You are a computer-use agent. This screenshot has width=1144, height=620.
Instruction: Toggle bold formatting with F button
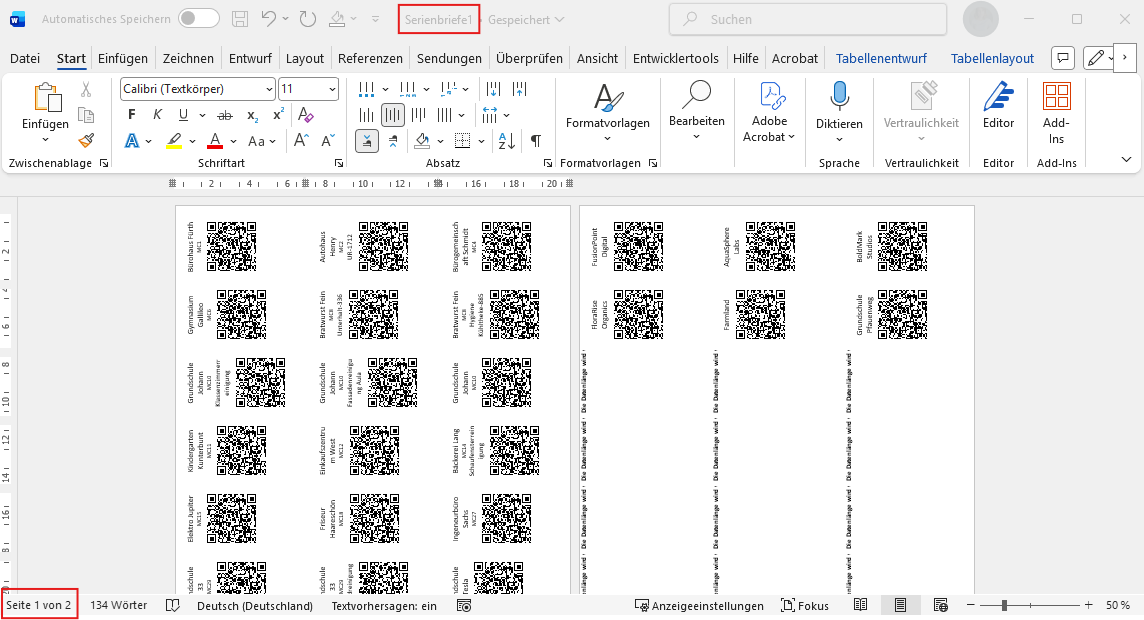pyautogui.click(x=132, y=115)
